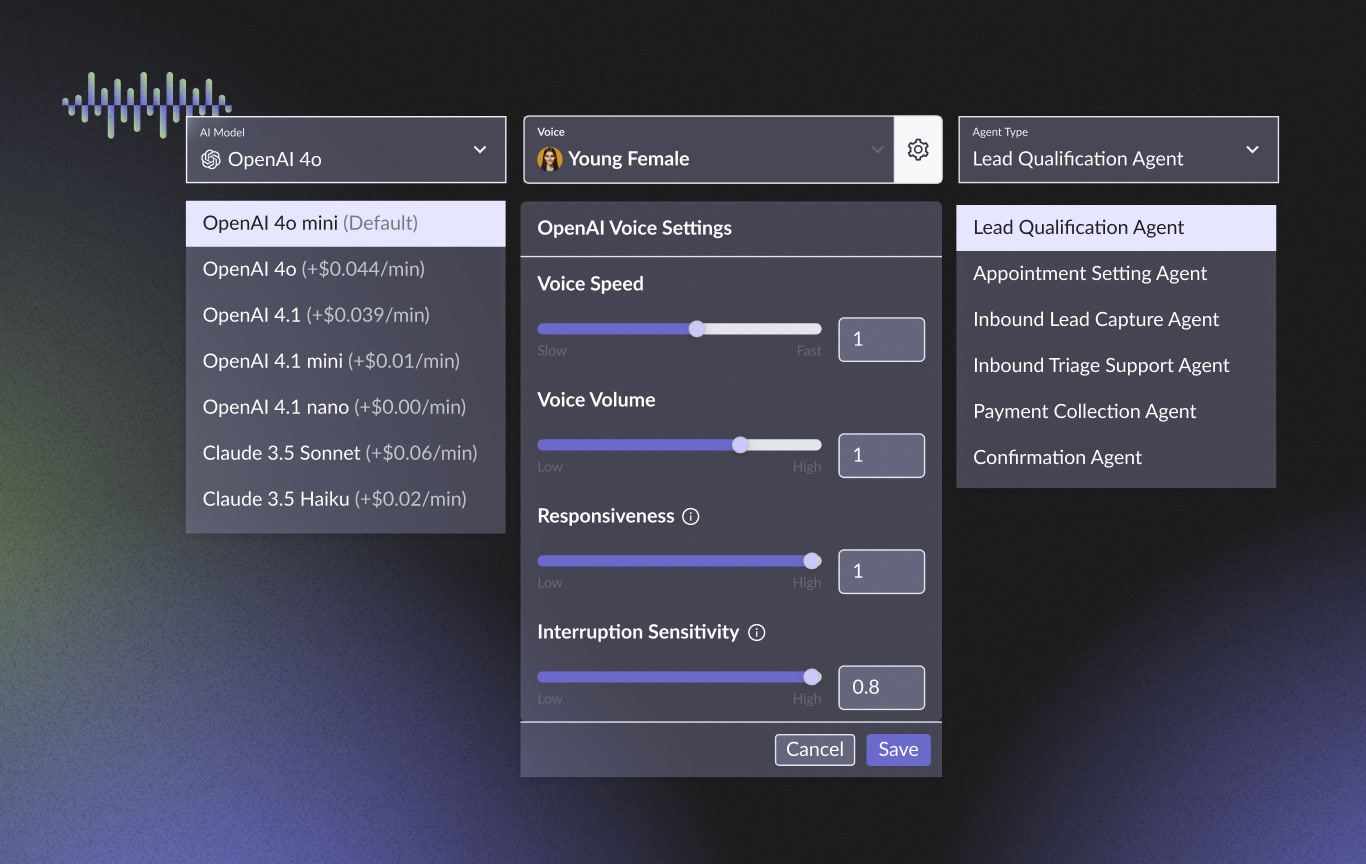The width and height of the screenshot is (1366, 864).
Task: Choose Inbound Lead Capture Agent
Action: (x=1116, y=320)
